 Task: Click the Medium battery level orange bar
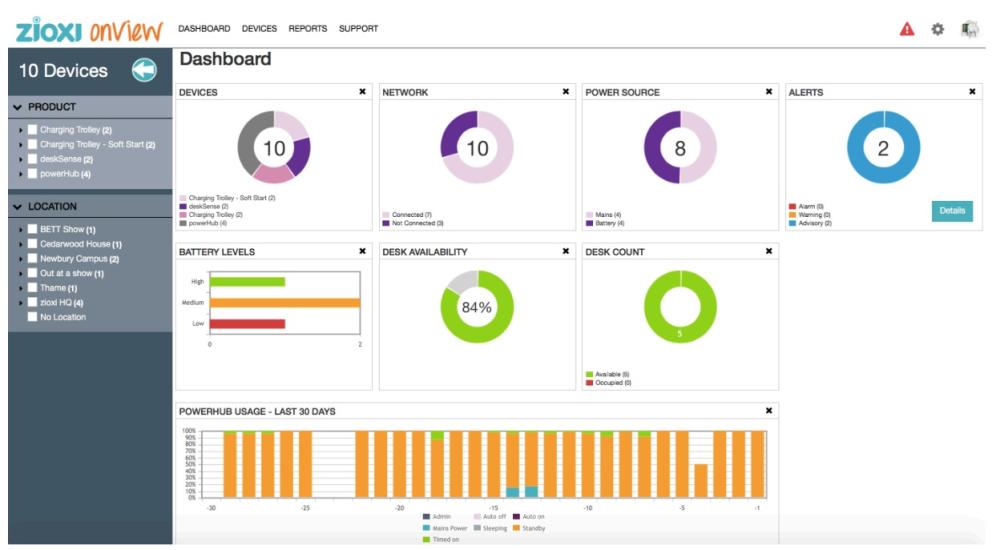tap(285, 302)
